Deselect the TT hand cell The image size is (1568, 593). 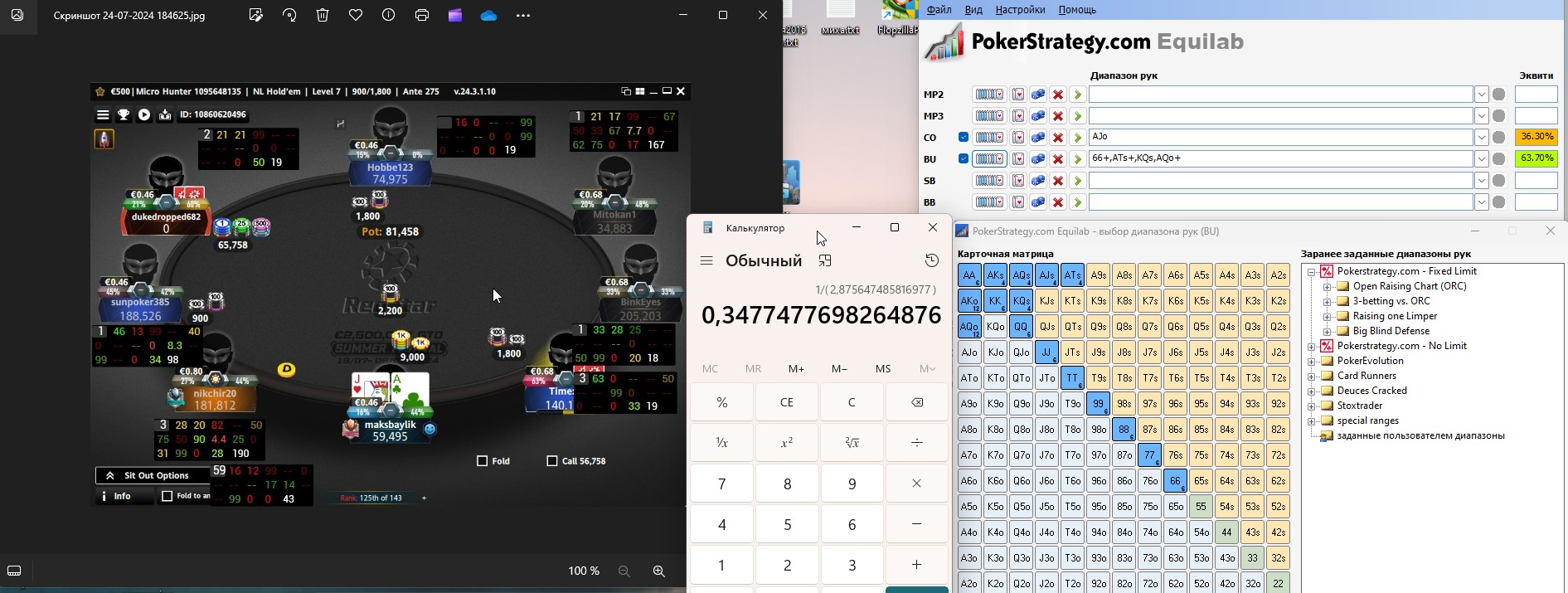pyautogui.click(x=1073, y=378)
